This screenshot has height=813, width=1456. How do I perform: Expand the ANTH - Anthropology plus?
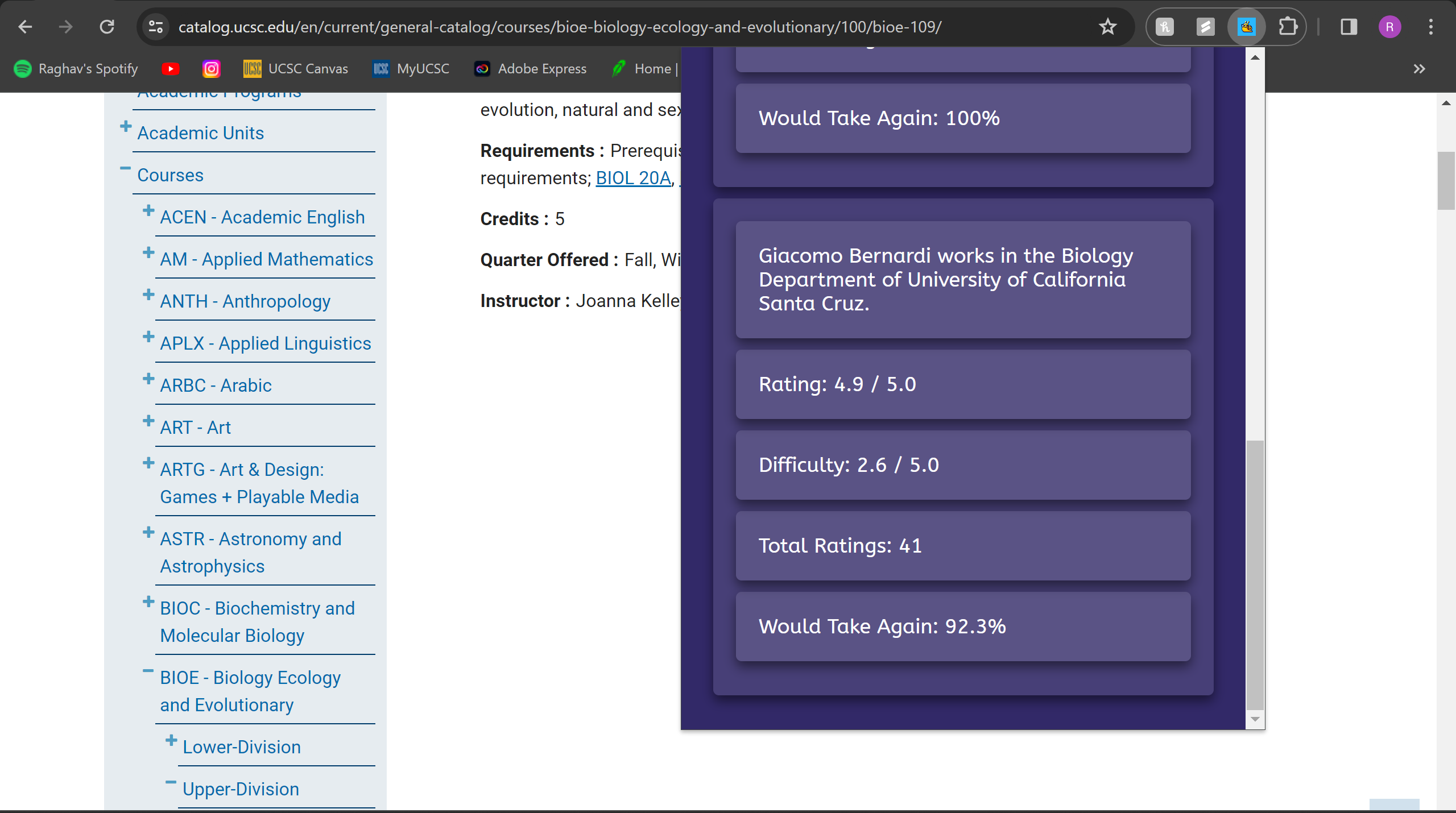148,294
